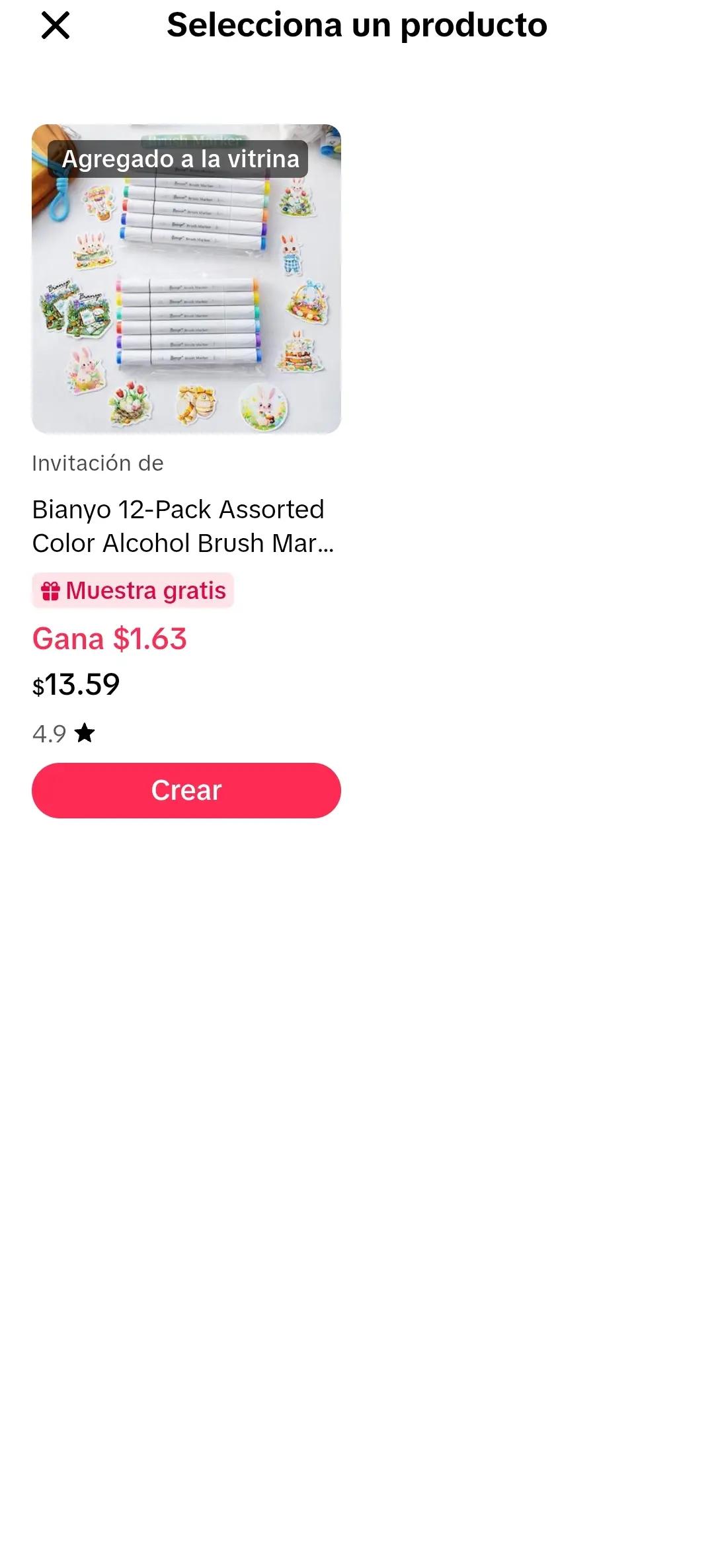This screenshot has height=1568, width=714.
Task: Click the tulip bouquet sticker in photo
Action: point(130,402)
